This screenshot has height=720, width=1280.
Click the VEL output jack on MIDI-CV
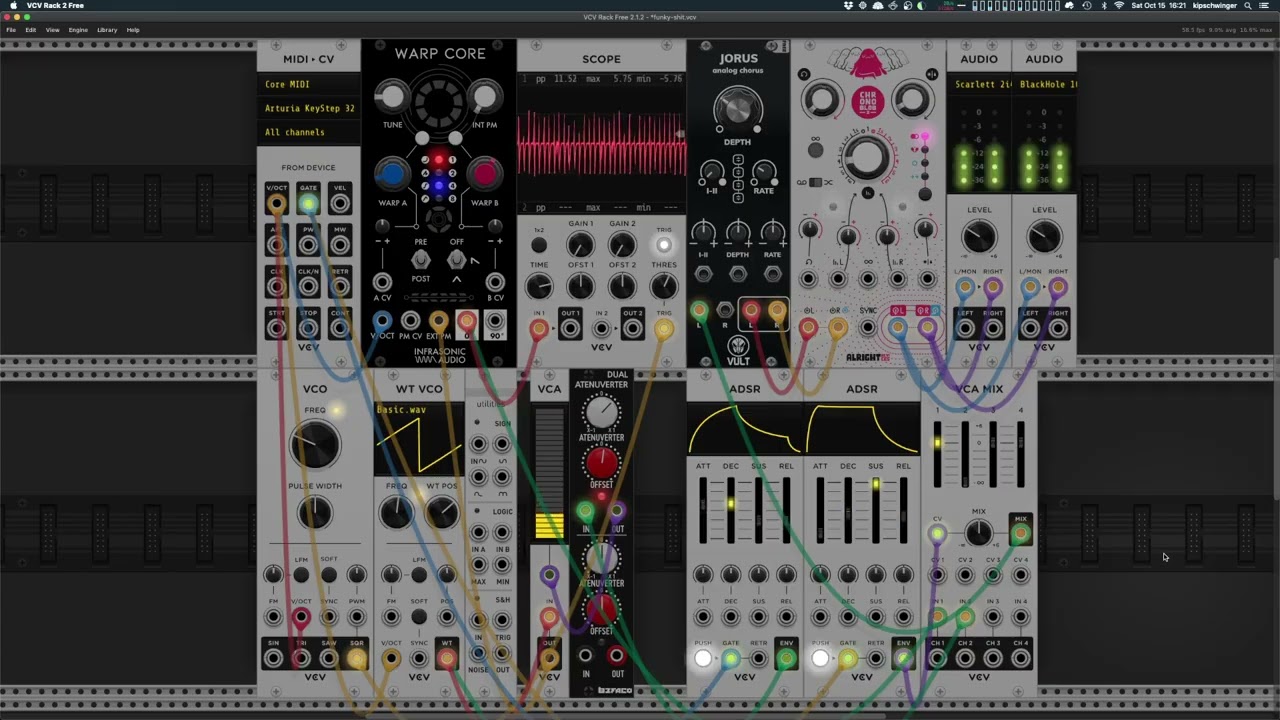pyautogui.click(x=340, y=204)
